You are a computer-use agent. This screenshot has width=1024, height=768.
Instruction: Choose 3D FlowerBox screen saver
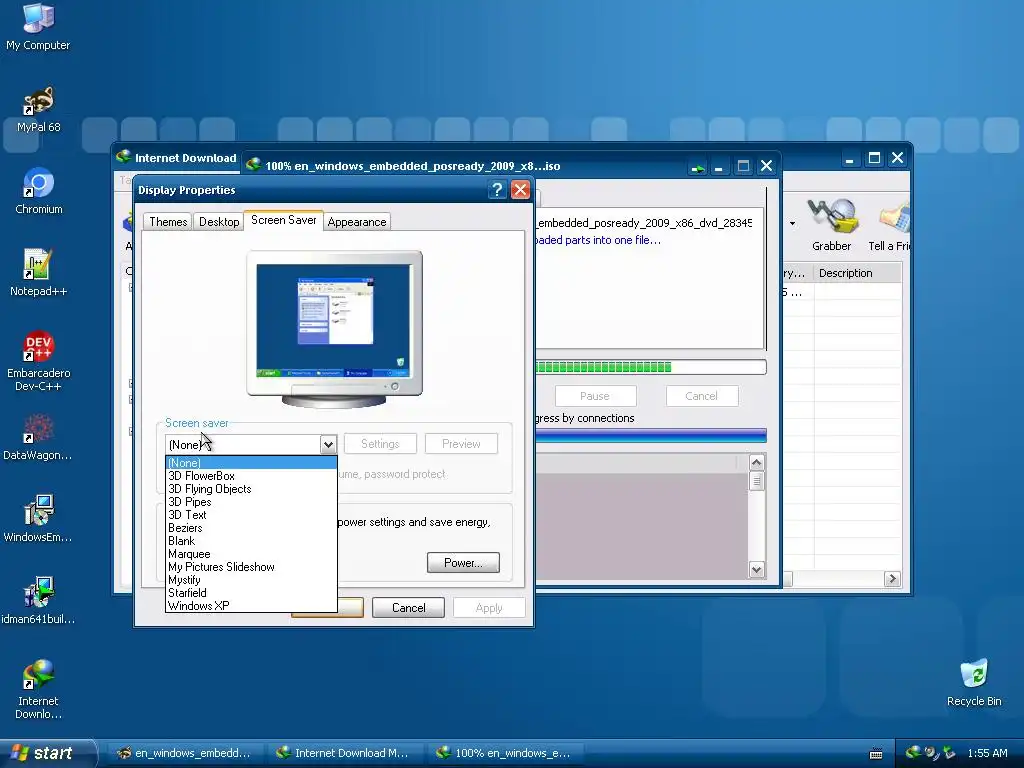(x=251, y=475)
